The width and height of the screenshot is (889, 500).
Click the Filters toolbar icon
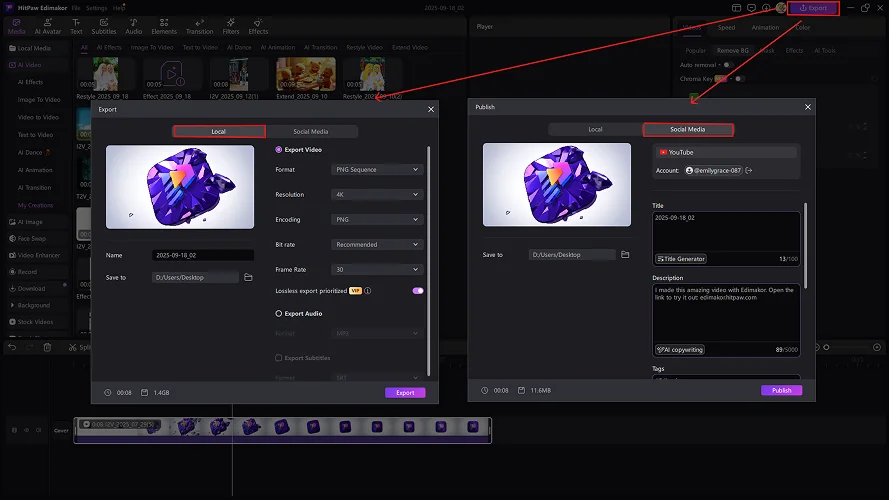[231, 26]
